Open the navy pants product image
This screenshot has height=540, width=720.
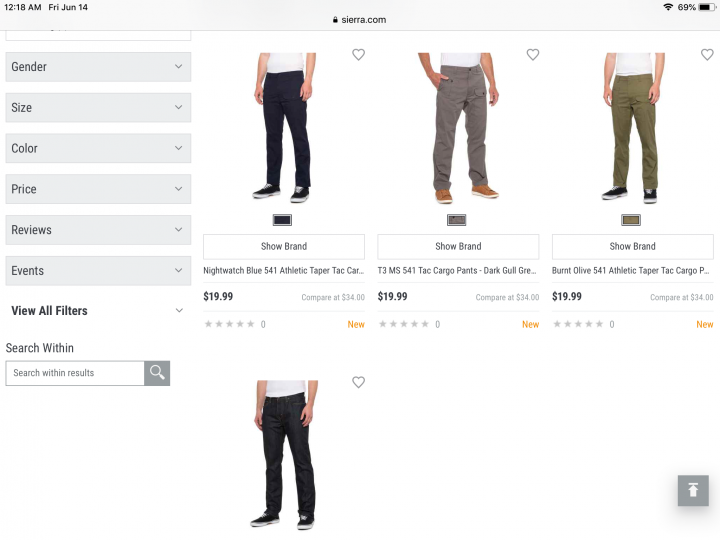pyautogui.click(x=284, y=128)
